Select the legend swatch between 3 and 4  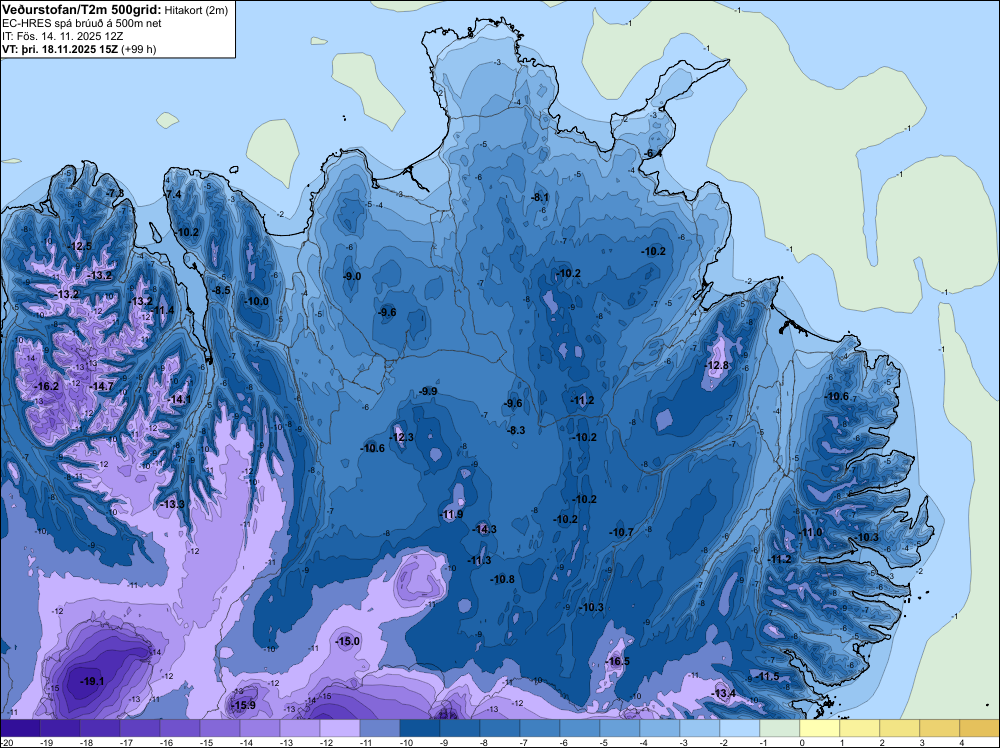940,728
